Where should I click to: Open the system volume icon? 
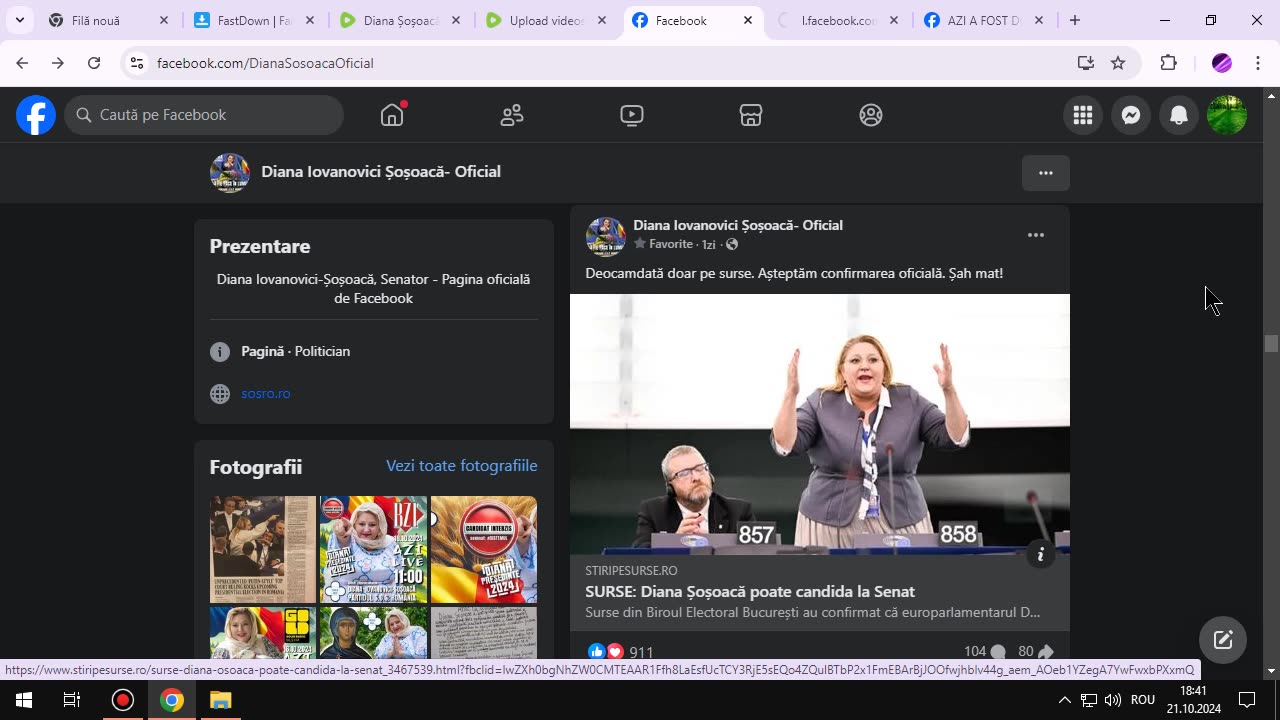pyautogui.click(x=1113, y=700)
